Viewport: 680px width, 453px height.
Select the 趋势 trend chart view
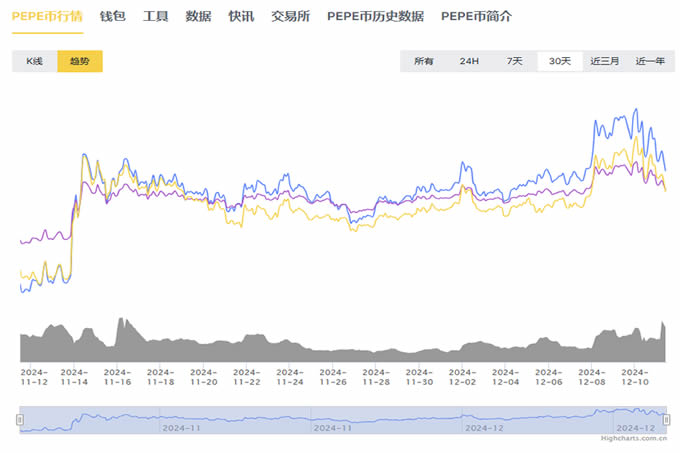(80, 61)
